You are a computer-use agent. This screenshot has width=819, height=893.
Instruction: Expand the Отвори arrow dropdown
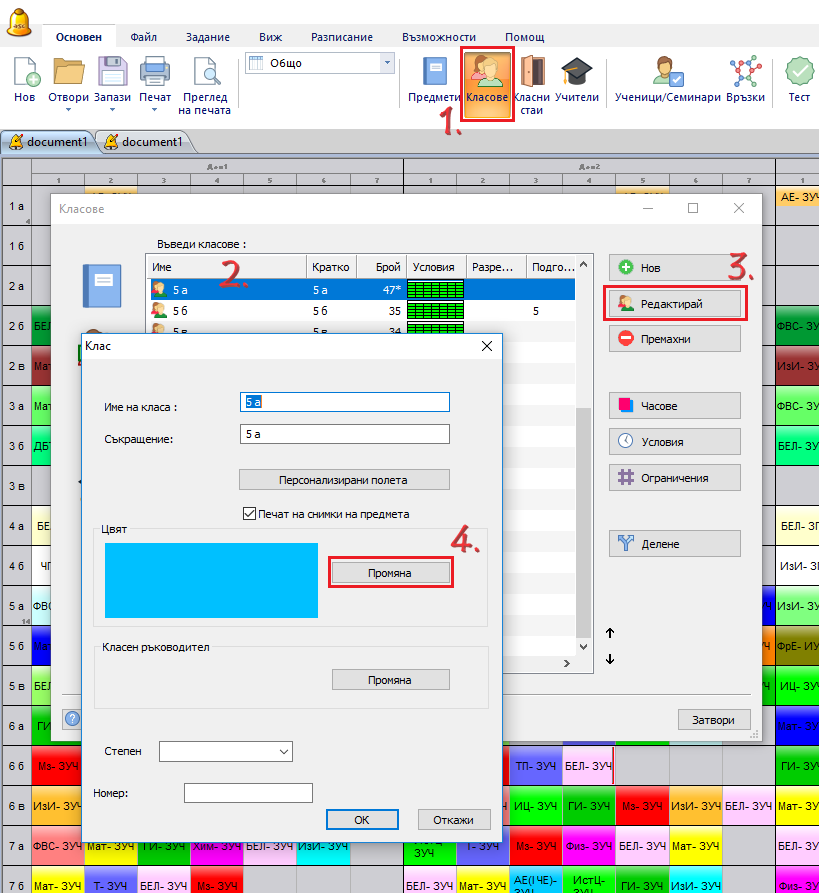click(x=69, y=110)
